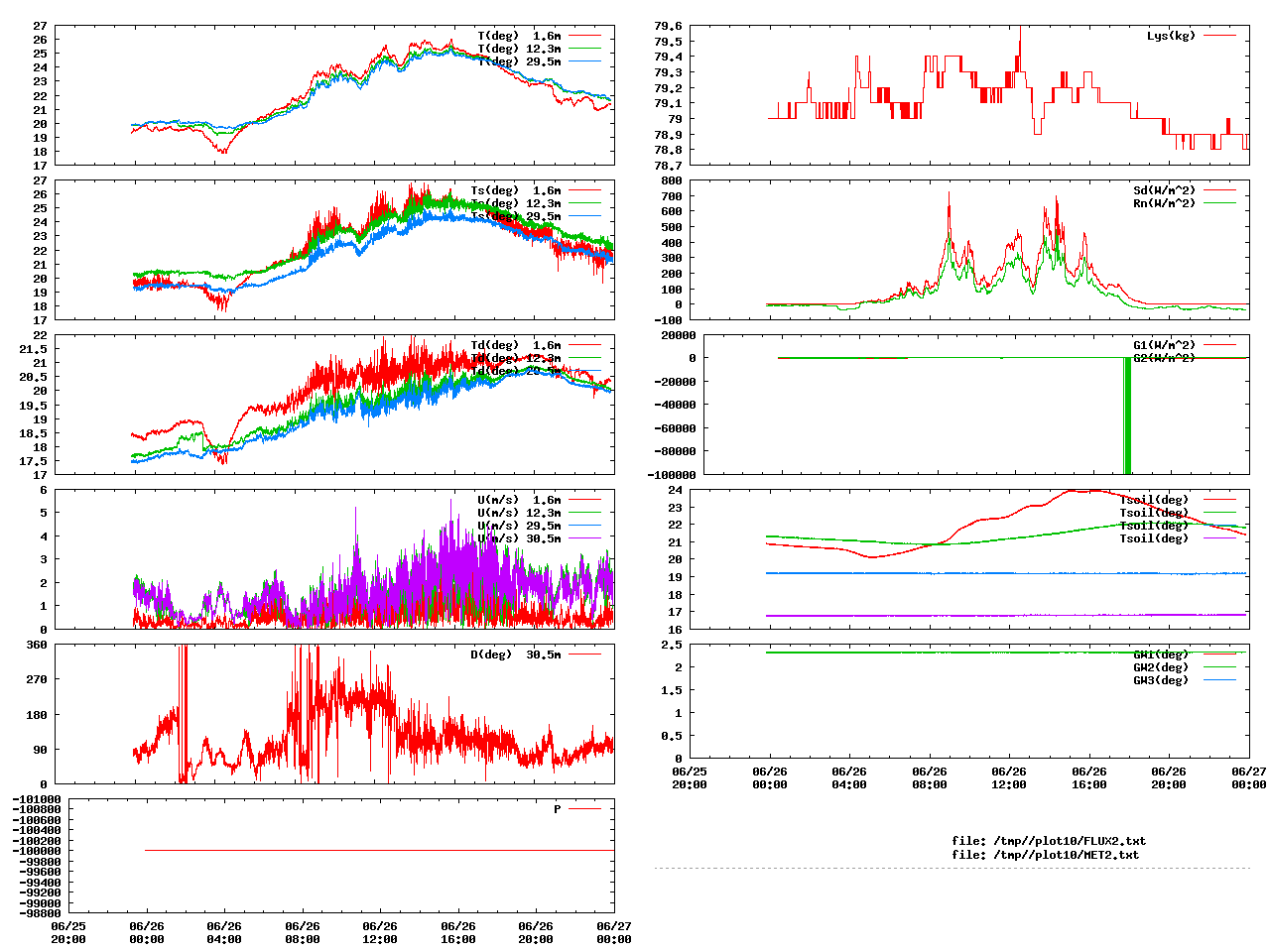
Task: Click the Rn(W/m^2) legend label
Action: [x=1164, y=203]
